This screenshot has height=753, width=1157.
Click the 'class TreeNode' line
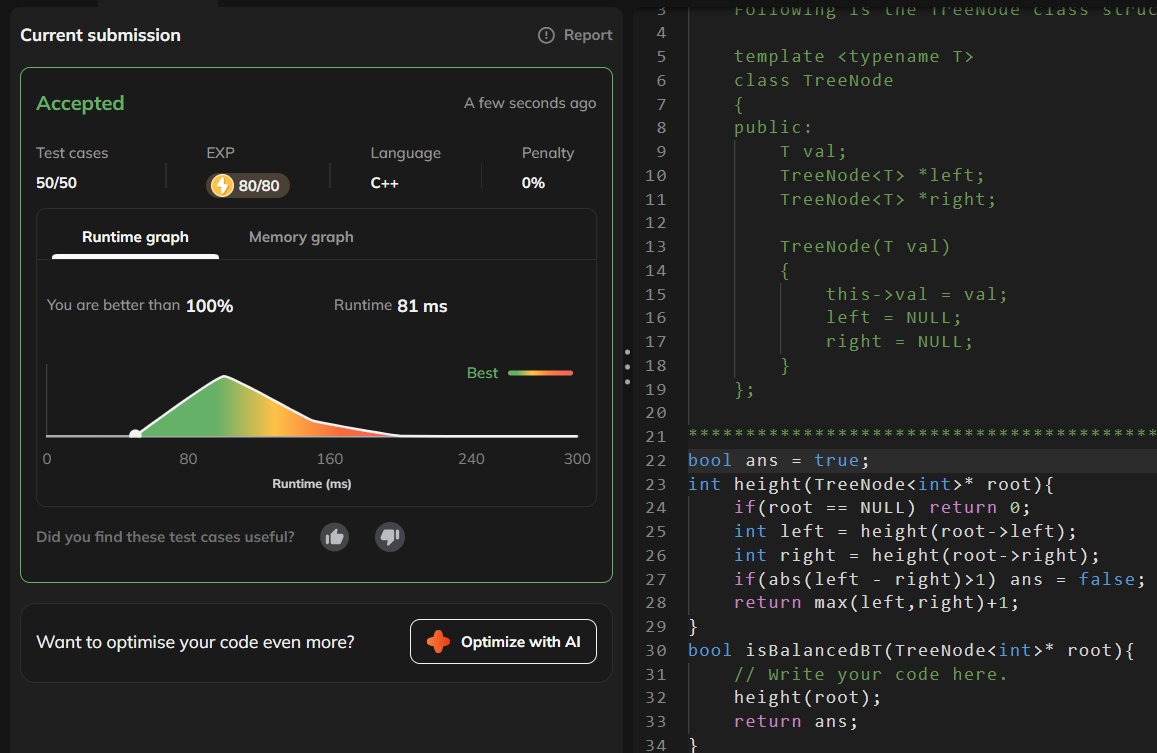pyautogui.click(x=813, y=80)
